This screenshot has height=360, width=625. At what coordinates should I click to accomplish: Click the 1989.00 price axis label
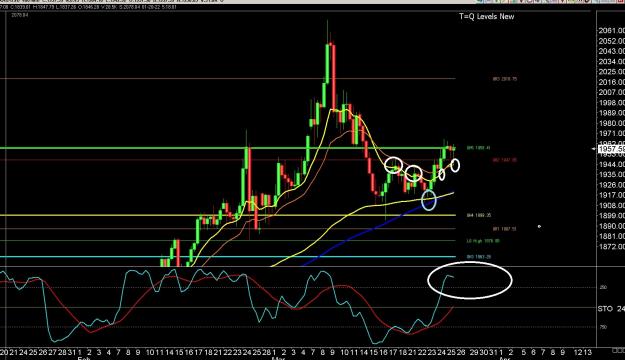coord(611,113)
